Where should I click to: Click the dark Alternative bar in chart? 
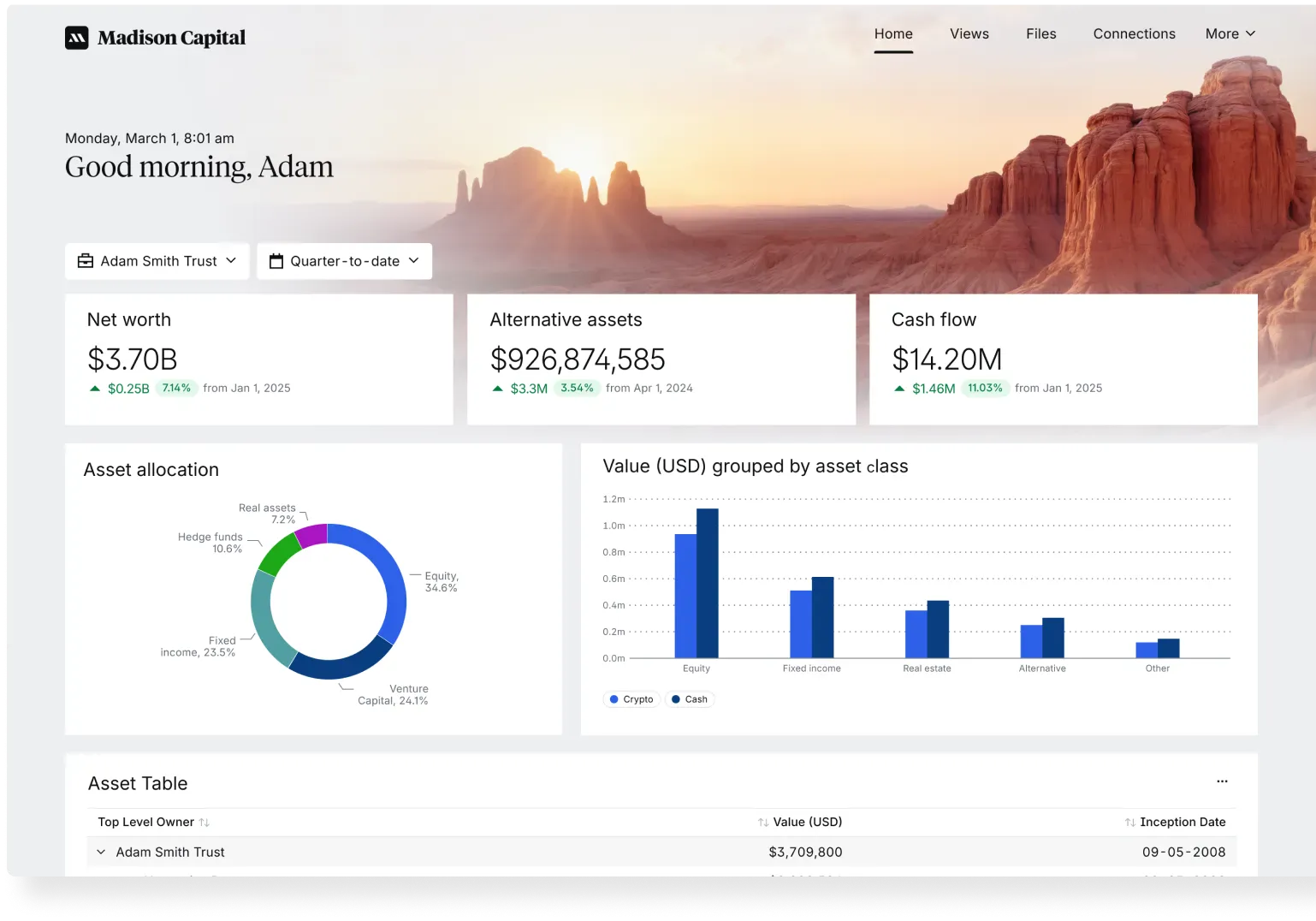point(1053,638)
